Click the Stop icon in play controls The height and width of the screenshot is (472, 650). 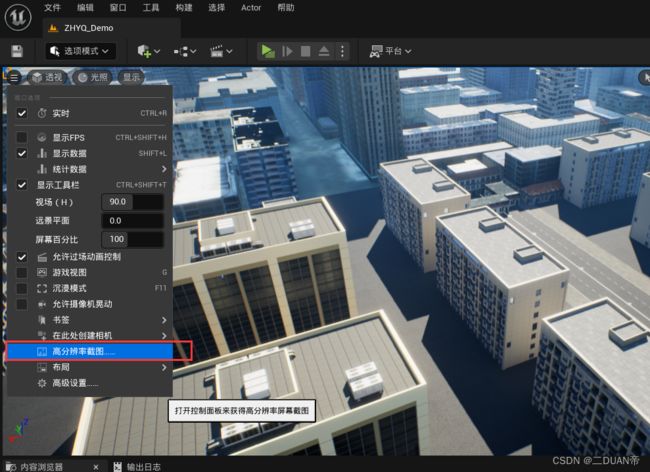tap(306, 51)
